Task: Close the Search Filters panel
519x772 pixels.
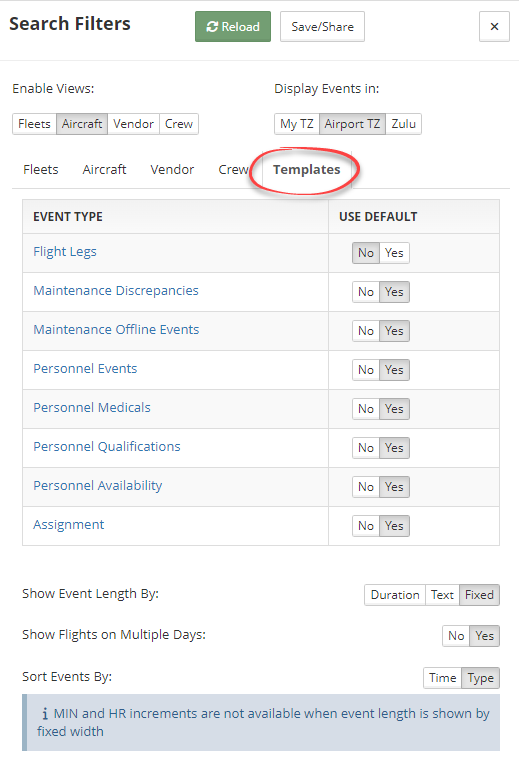Action: point(494,27)
